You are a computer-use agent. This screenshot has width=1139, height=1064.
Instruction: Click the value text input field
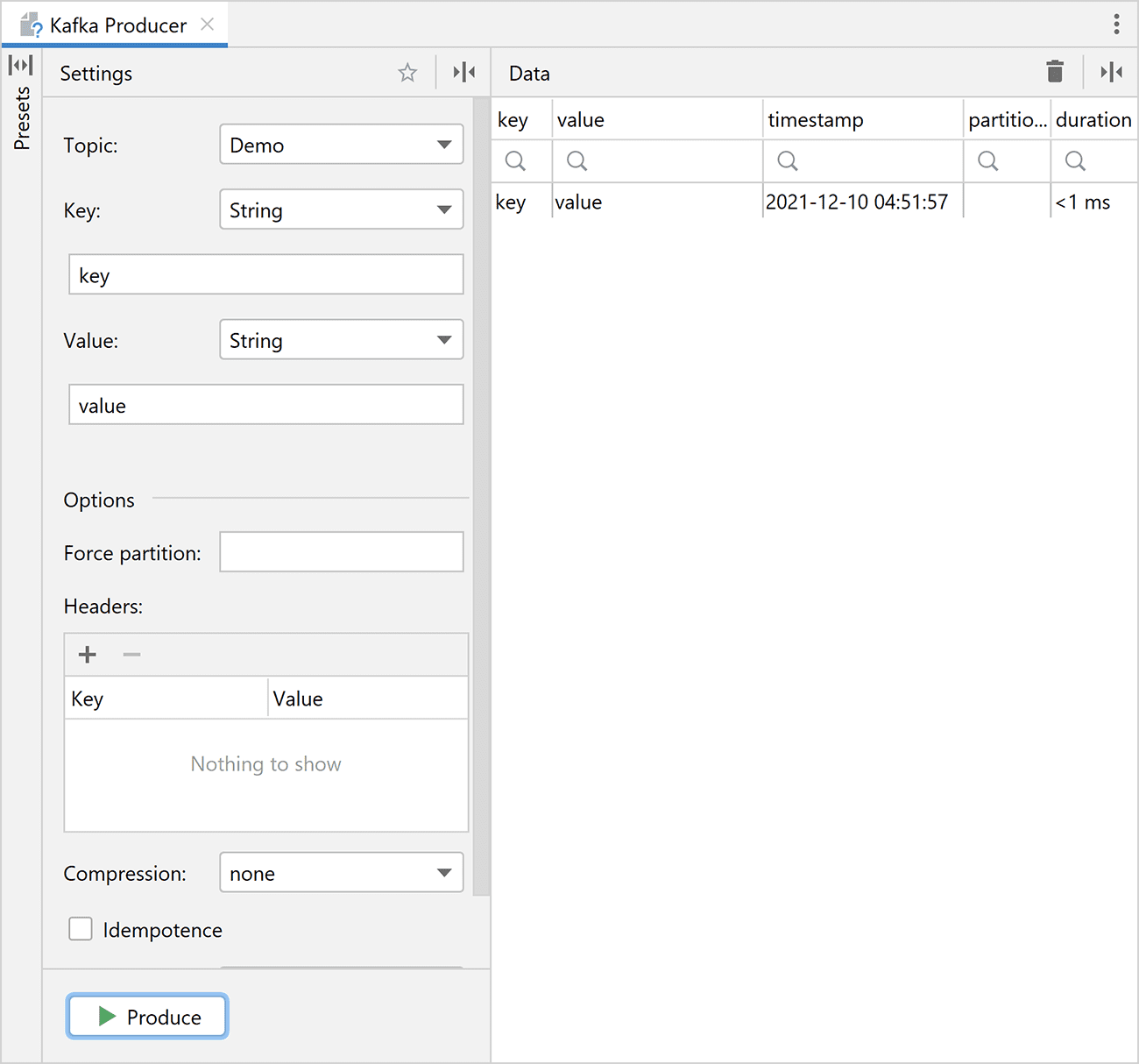coord(266,405)
